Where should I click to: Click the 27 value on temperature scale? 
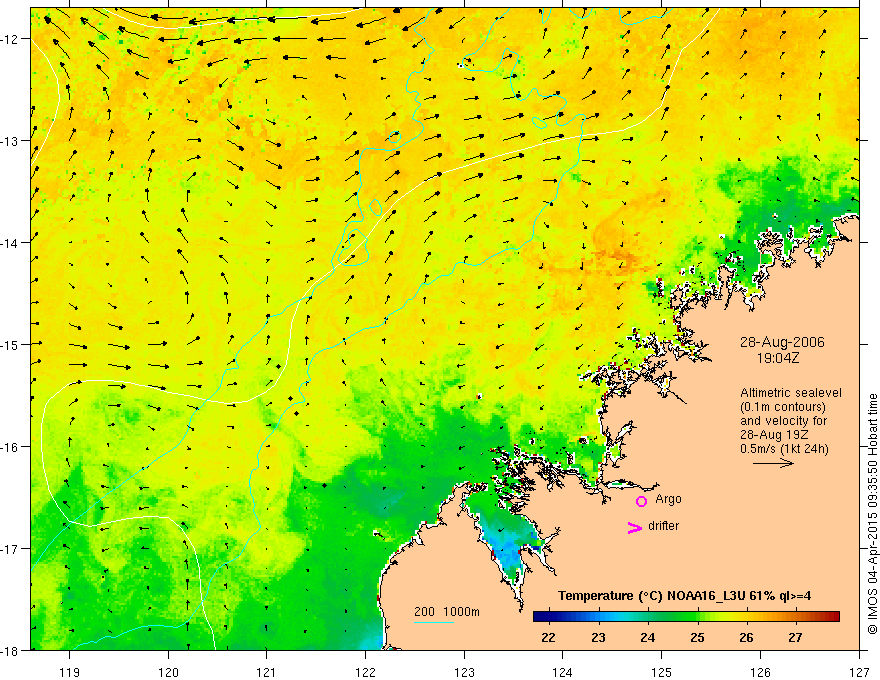coord(795,638)
